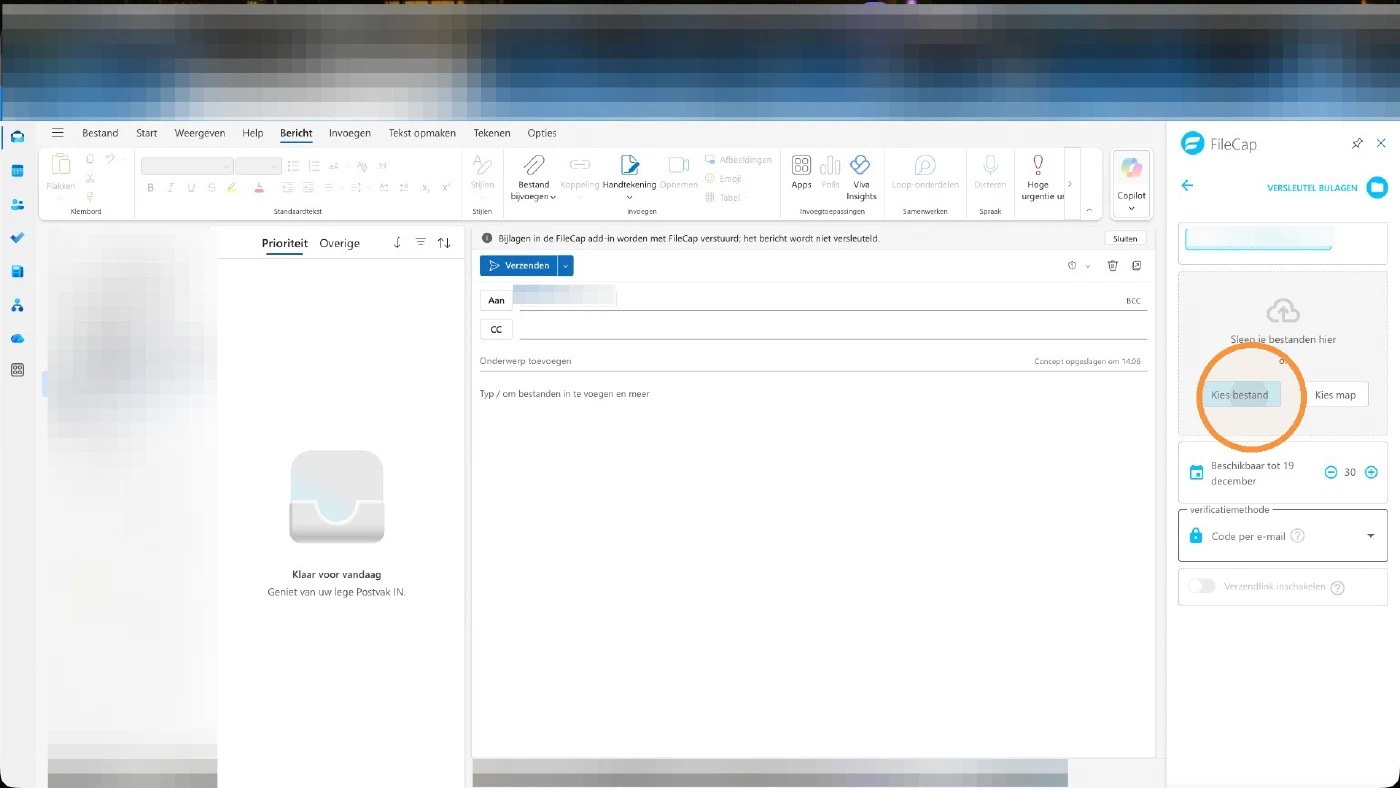Pop out the message into new window

(1137, 265)
